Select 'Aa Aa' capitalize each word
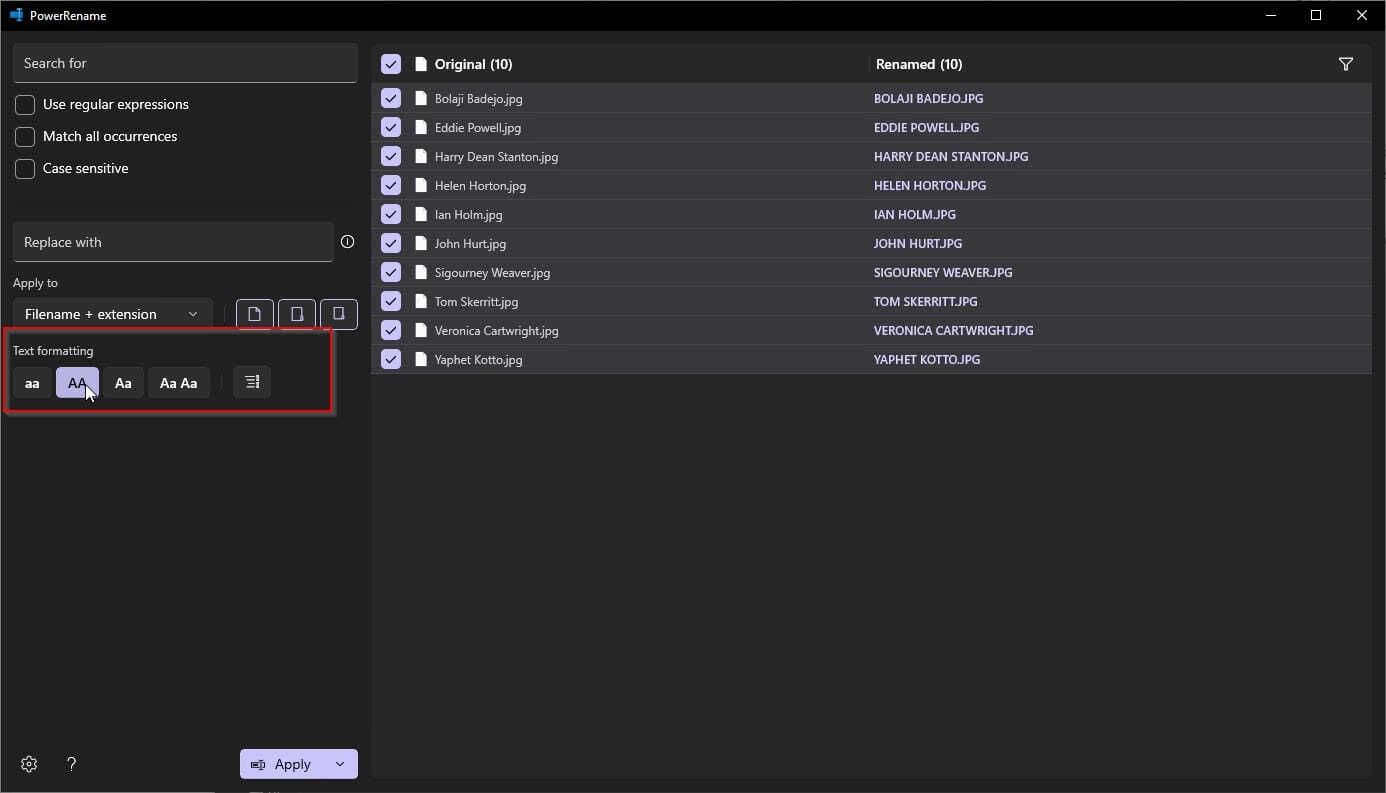 179,383
